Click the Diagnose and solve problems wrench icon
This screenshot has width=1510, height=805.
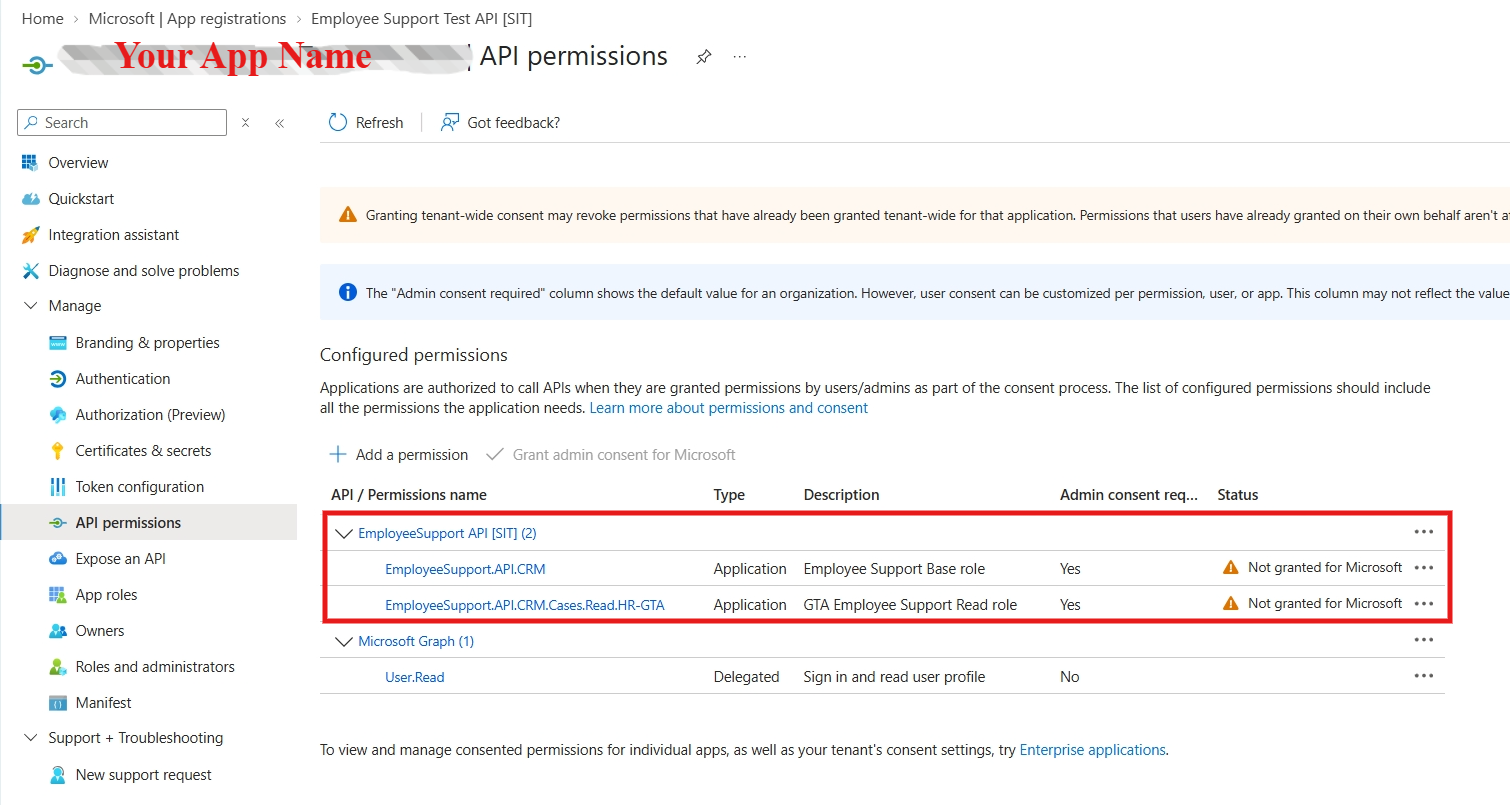click(x=30, y=271)
